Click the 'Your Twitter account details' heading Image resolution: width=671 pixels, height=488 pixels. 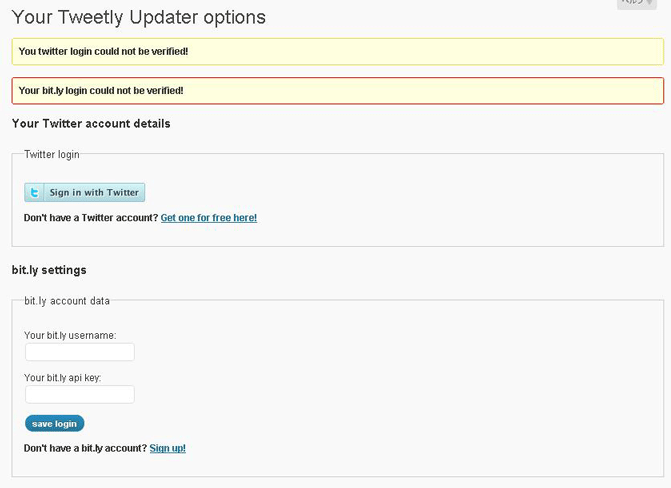click(91, 124)
